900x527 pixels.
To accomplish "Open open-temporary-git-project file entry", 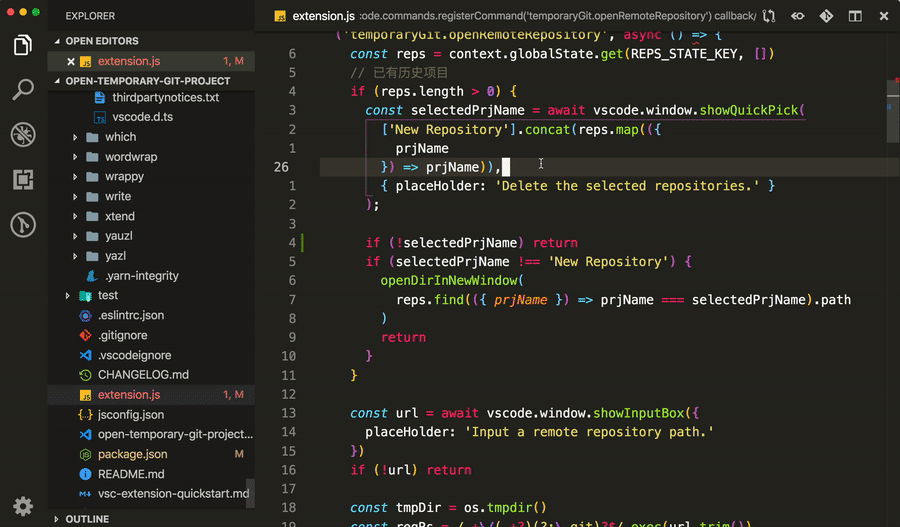I will [151, 435].
